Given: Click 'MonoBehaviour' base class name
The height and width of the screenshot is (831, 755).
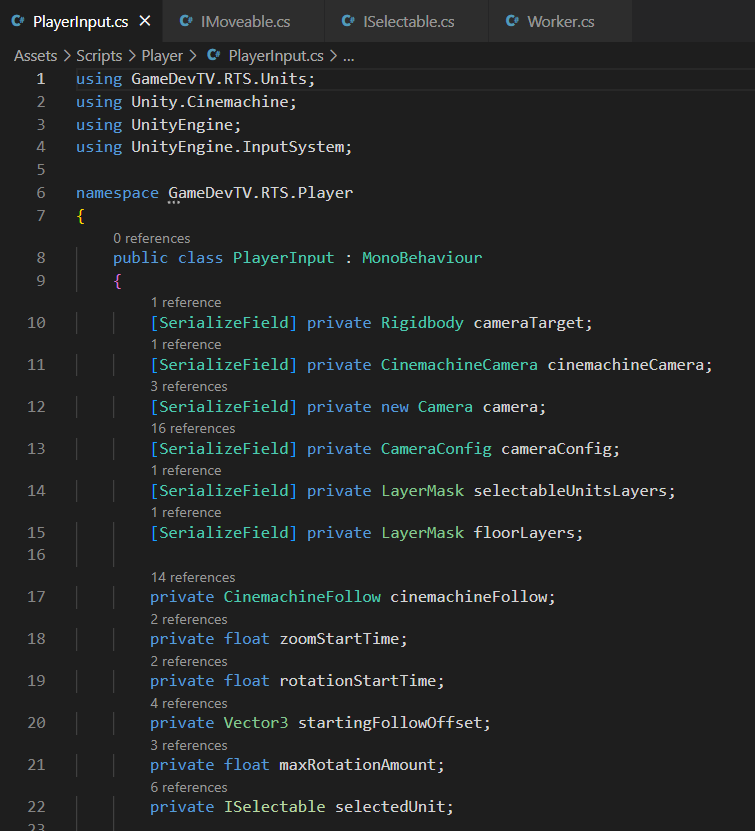Looking at the screenshot, I should click(x=422, y=258).
